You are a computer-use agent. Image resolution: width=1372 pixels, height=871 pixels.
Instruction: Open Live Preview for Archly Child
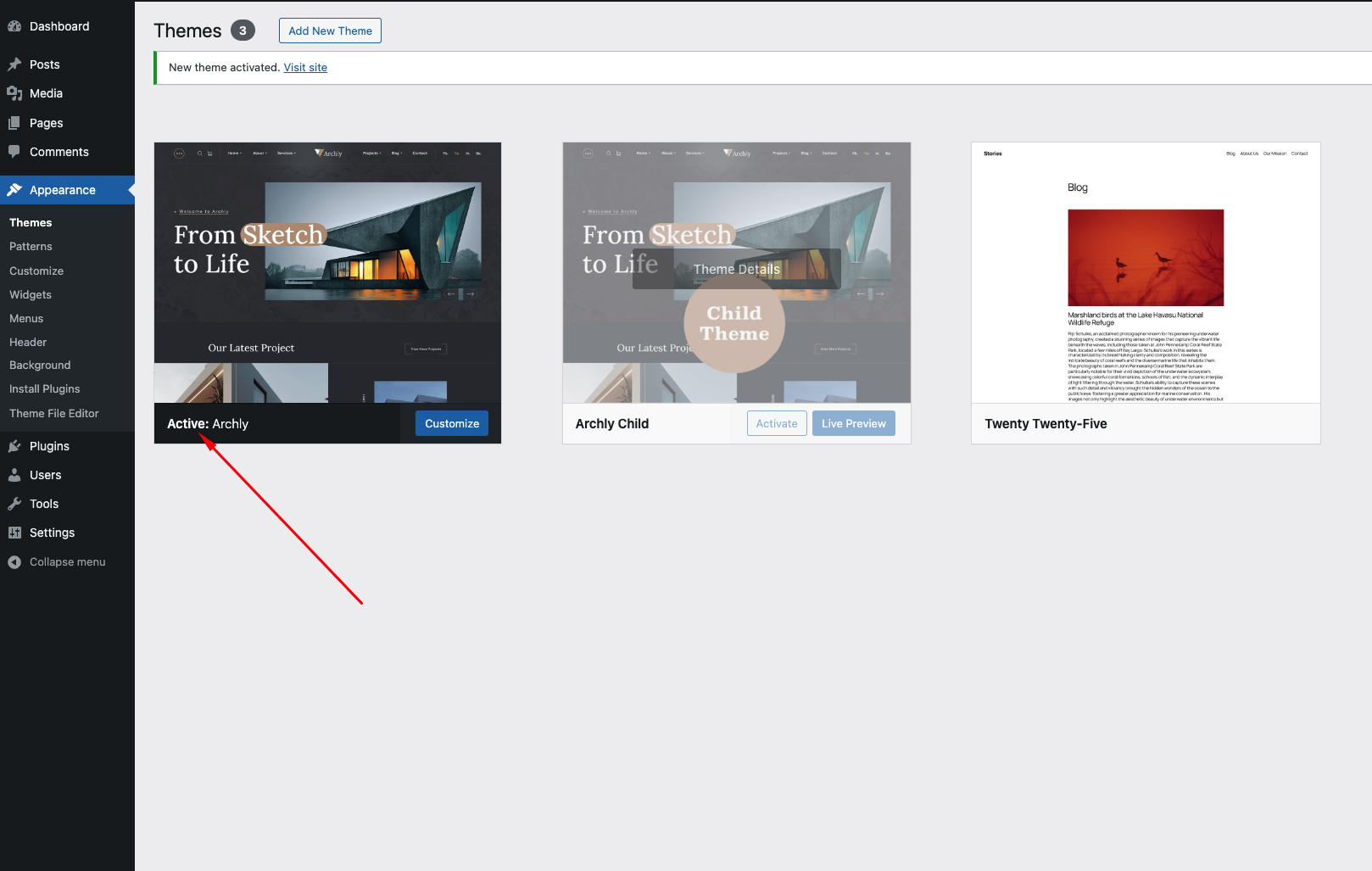point(854,423)
